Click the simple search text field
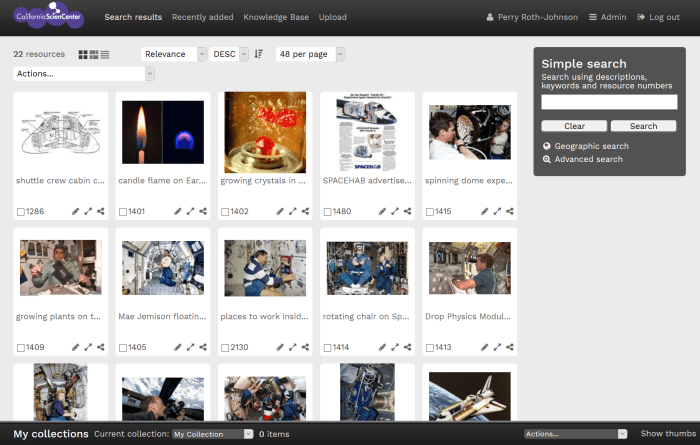700x445 pixels. pyautogui.click(x=609, y=102)
